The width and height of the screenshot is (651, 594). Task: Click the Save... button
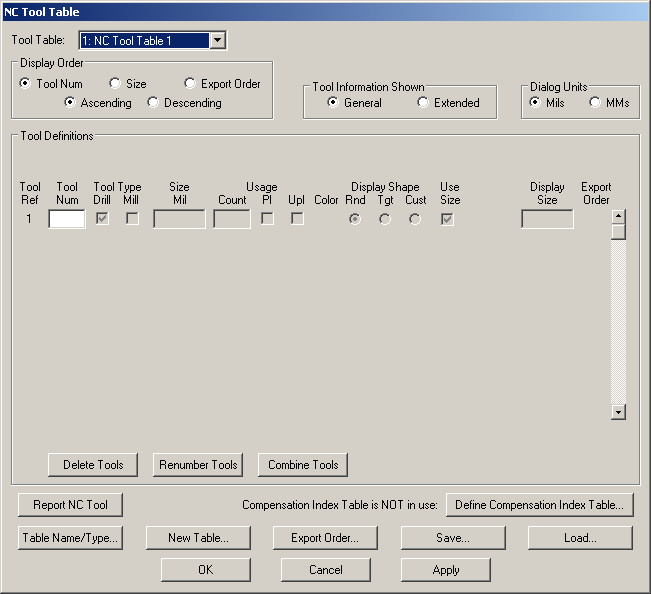point(453,538)
